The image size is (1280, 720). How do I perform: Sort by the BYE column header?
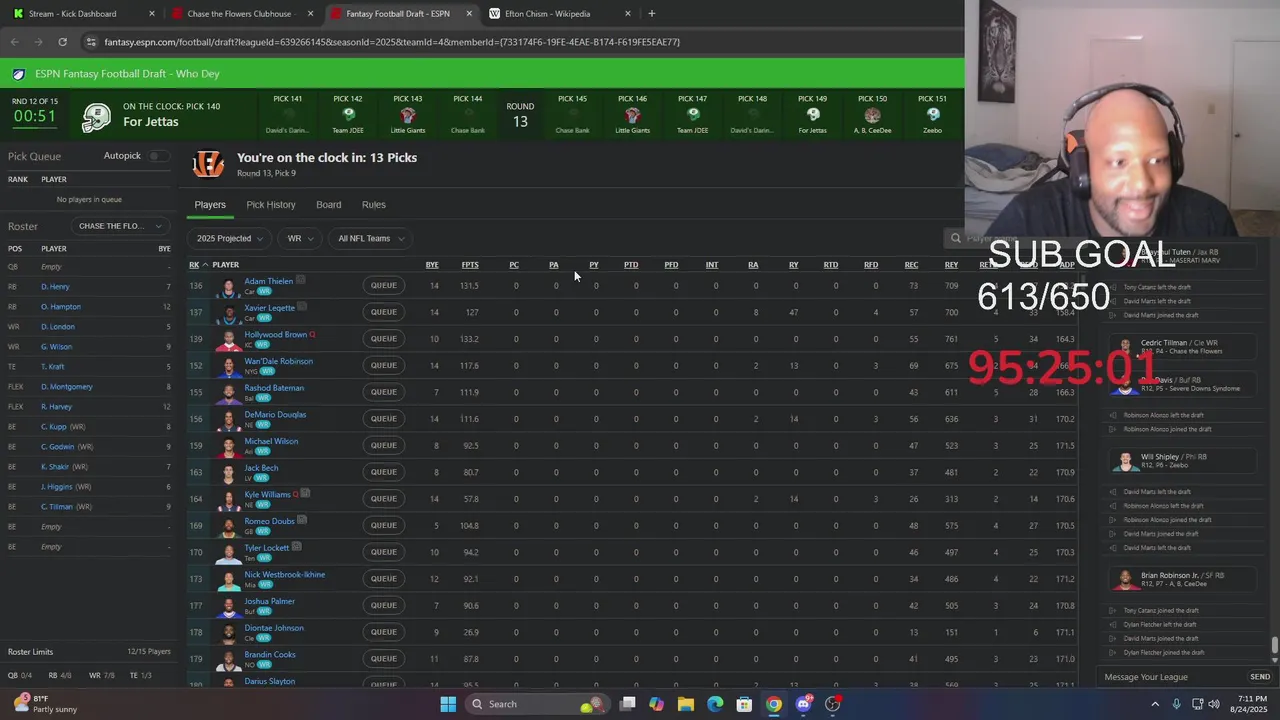tap(432, 265)
